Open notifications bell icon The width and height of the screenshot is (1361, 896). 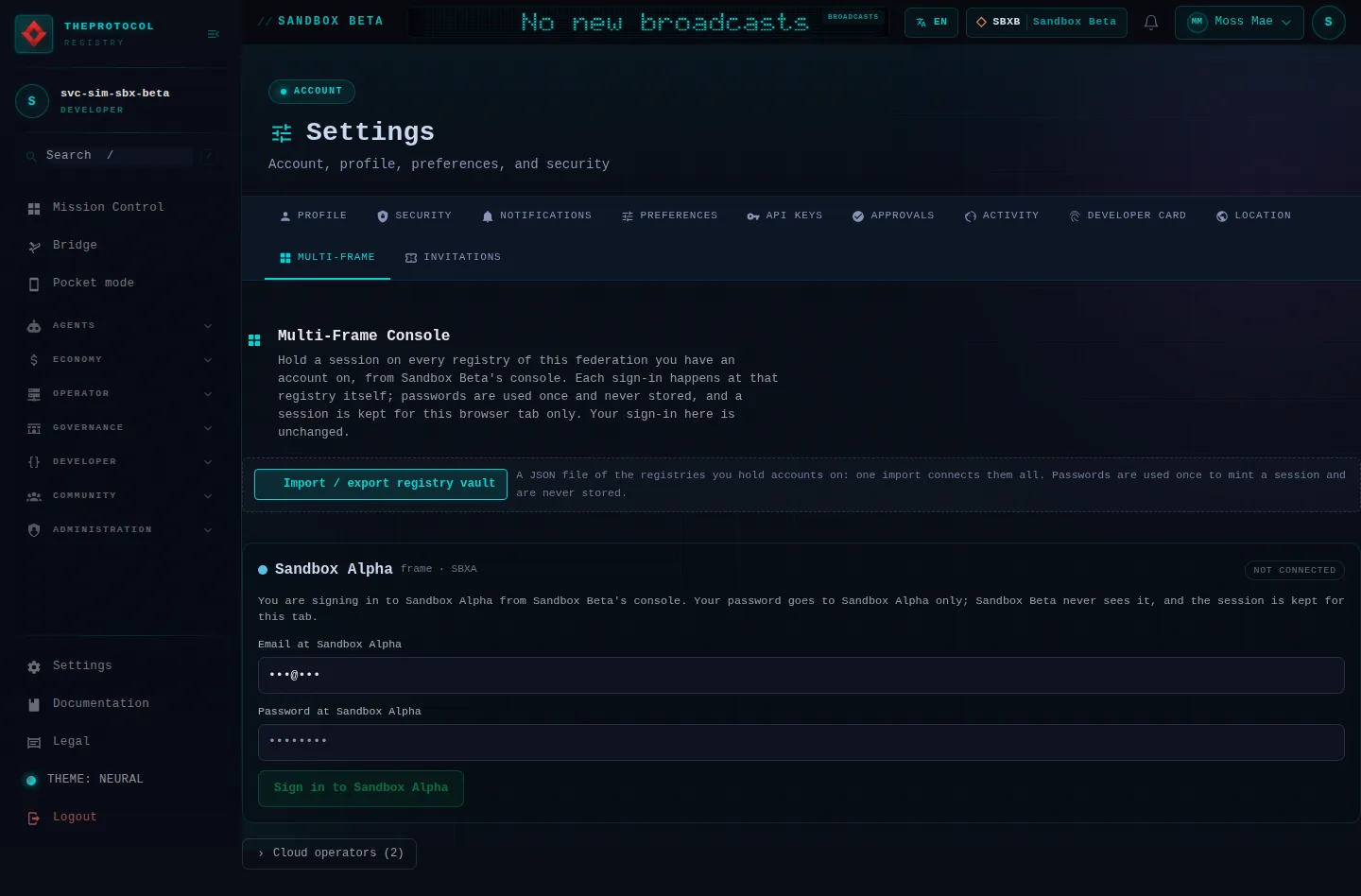pos(1151,23)
